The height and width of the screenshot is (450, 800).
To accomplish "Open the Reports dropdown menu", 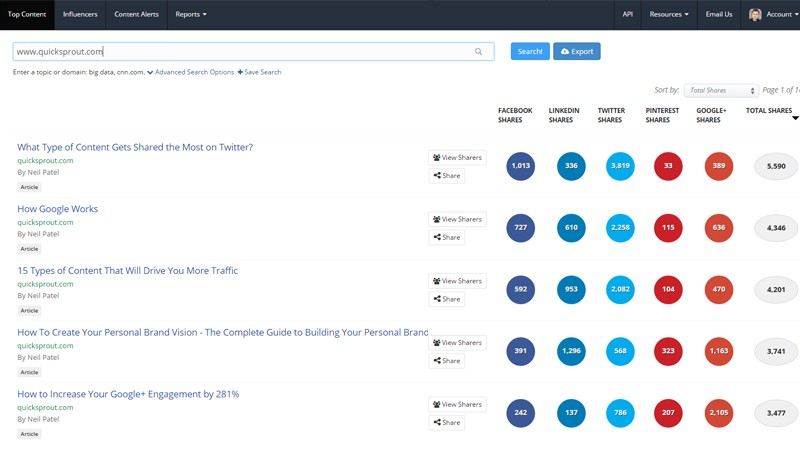I will click(x=191, y=14).
